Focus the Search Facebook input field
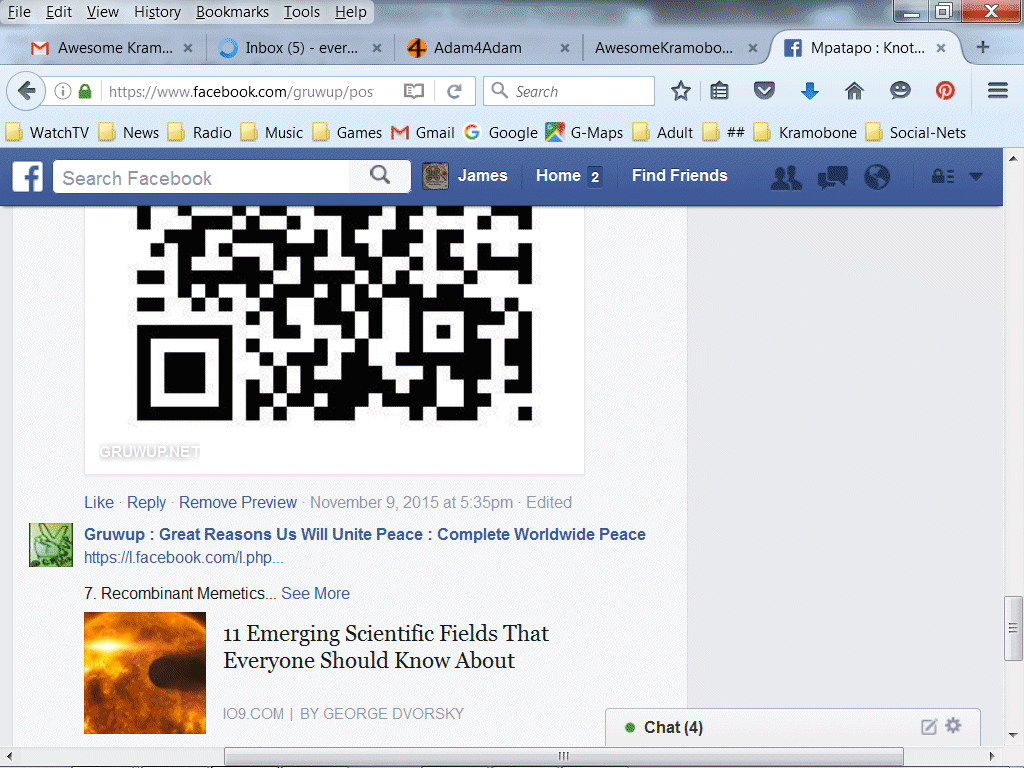This screenshot has height=768, width=1024. (201, 176)
